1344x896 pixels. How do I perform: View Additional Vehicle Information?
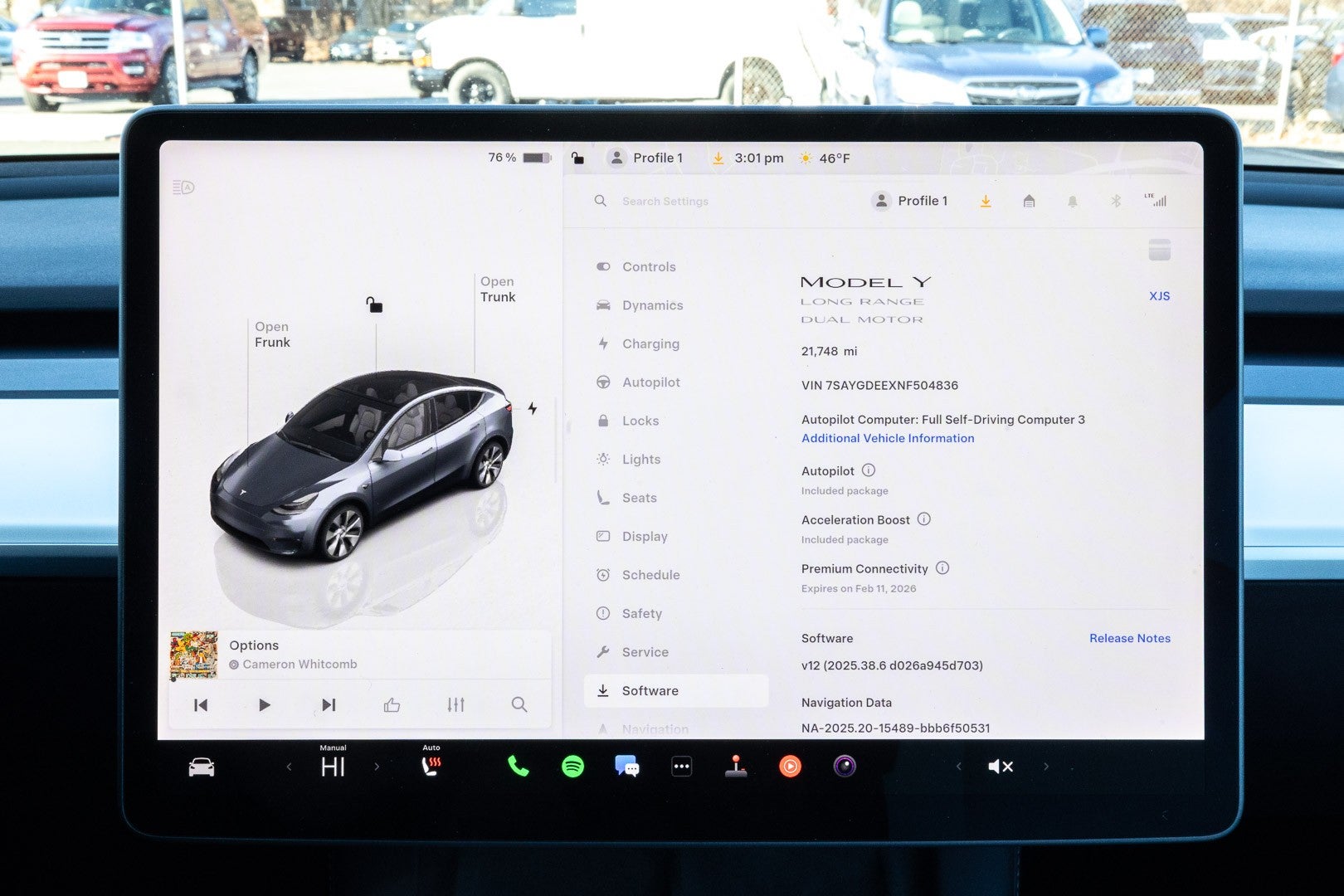887,438
